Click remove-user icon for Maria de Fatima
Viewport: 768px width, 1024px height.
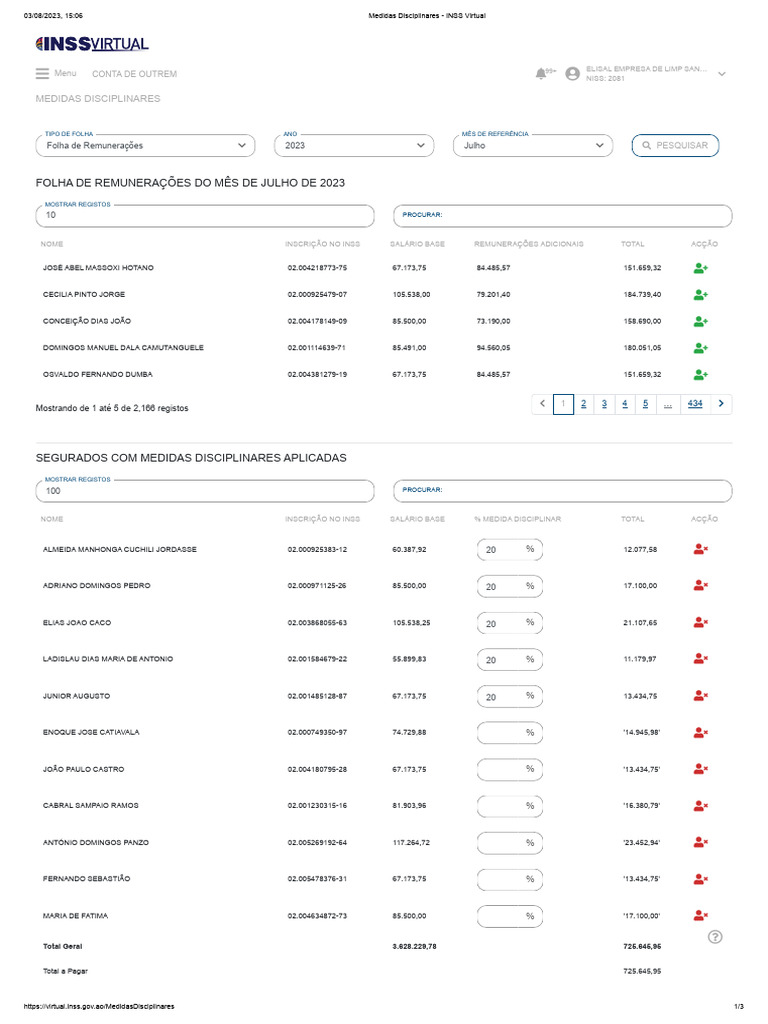pos(700,916)
